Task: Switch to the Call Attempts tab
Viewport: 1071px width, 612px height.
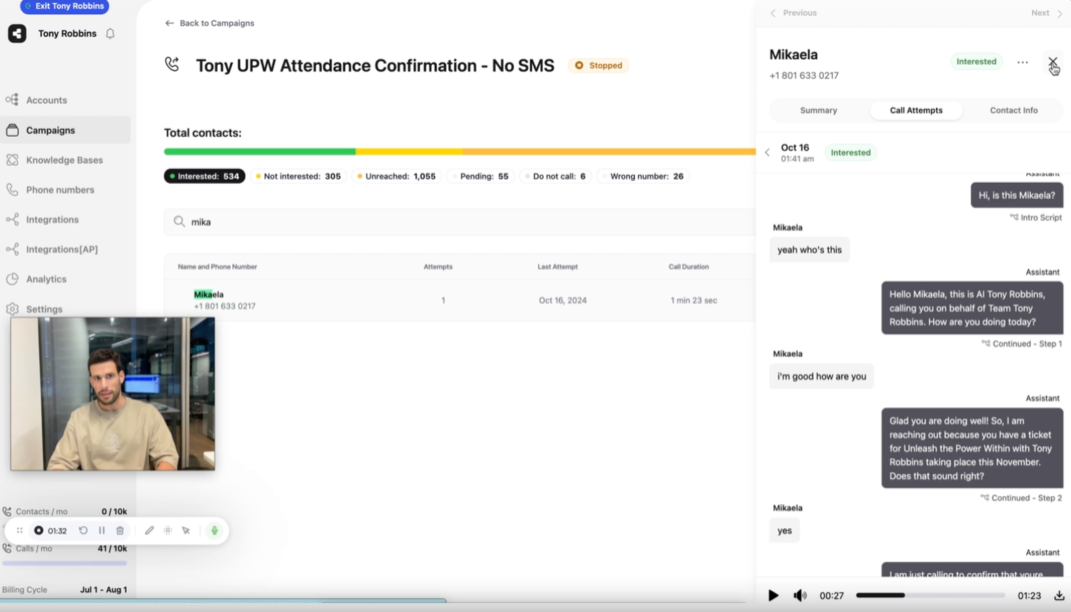Action: click(x=916, y=111)
